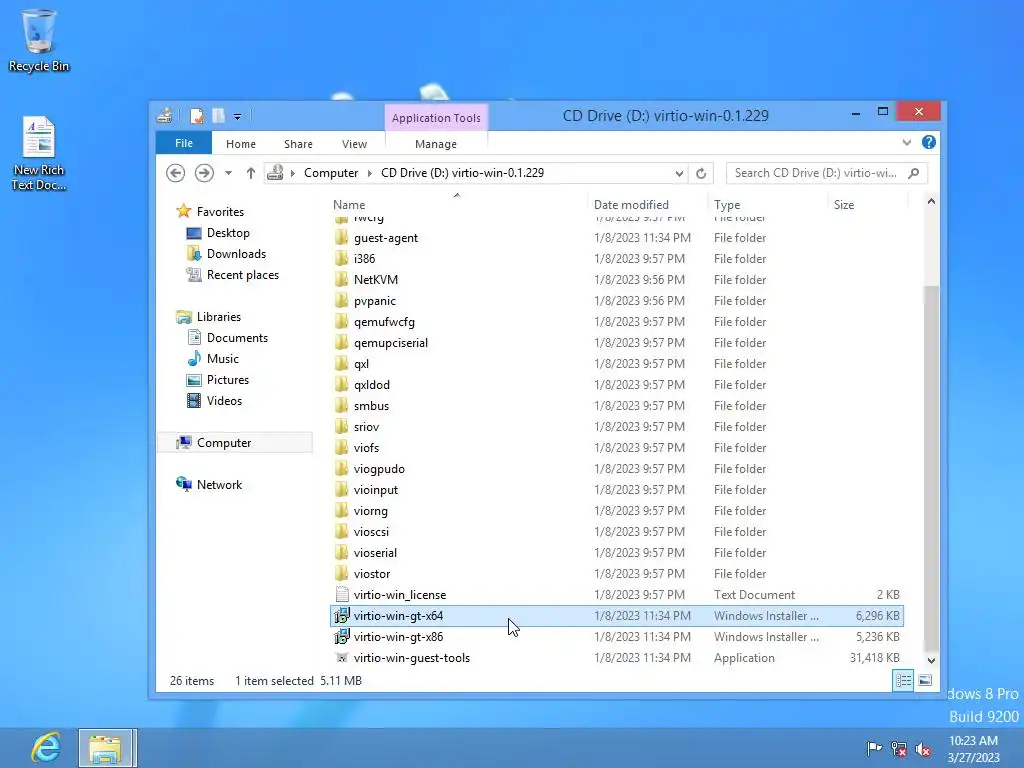This screenshot has width=1024, height=768.
Task: Open the address bar history dropdown
Action: pos(679,173)
